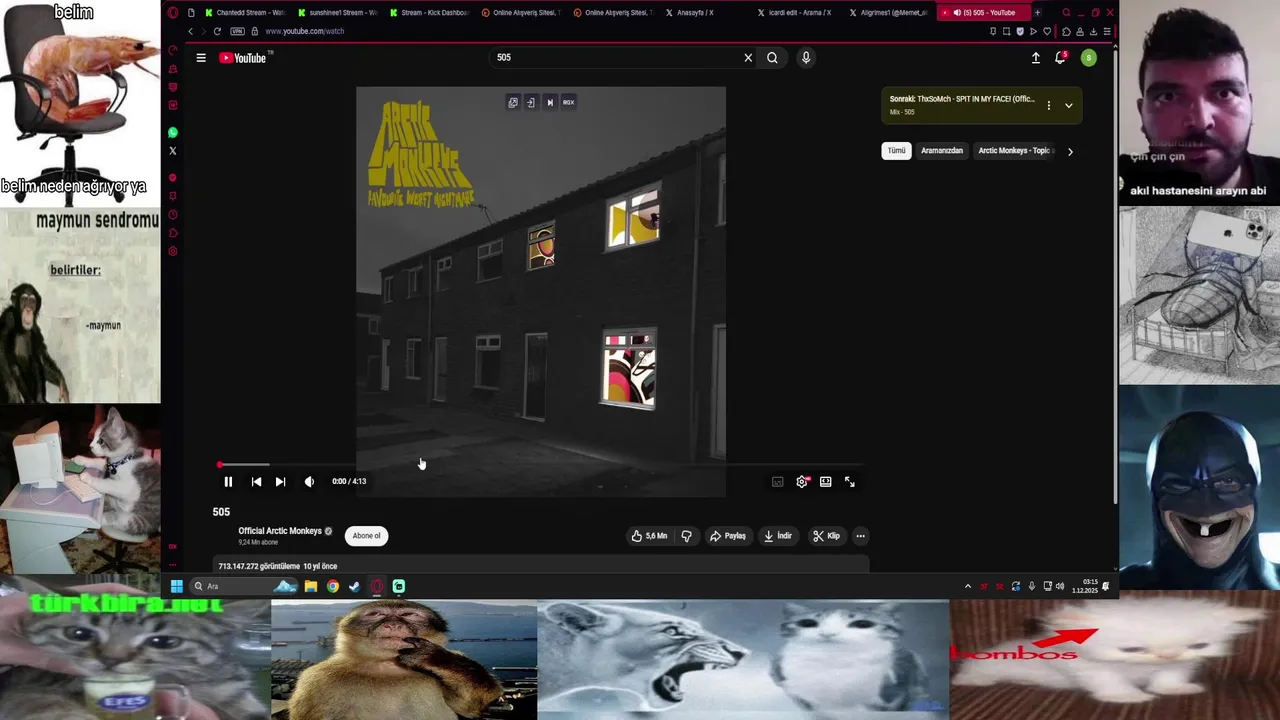Open Official Arctic Monkeys channel
Viewport: 1280px width, 720px height.
280,531
